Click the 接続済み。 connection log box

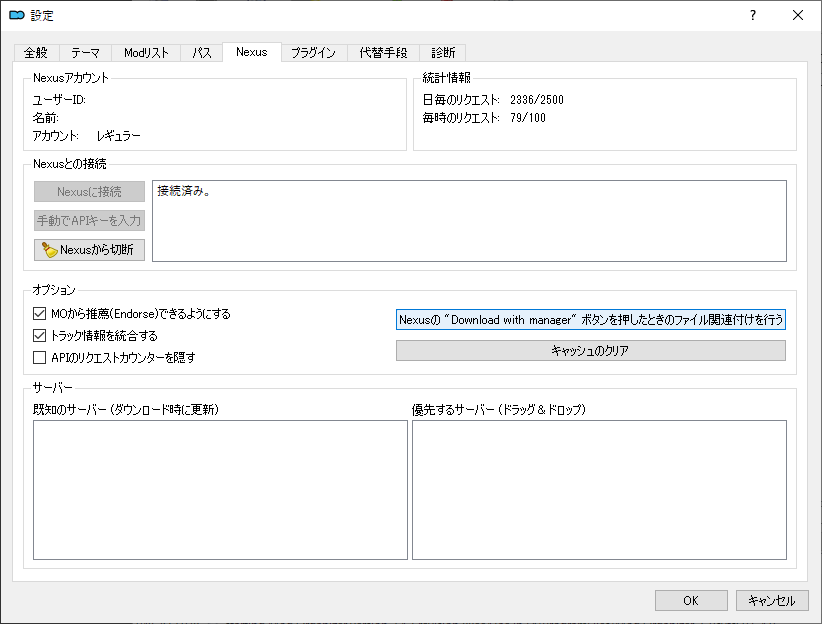pos(469,221)
